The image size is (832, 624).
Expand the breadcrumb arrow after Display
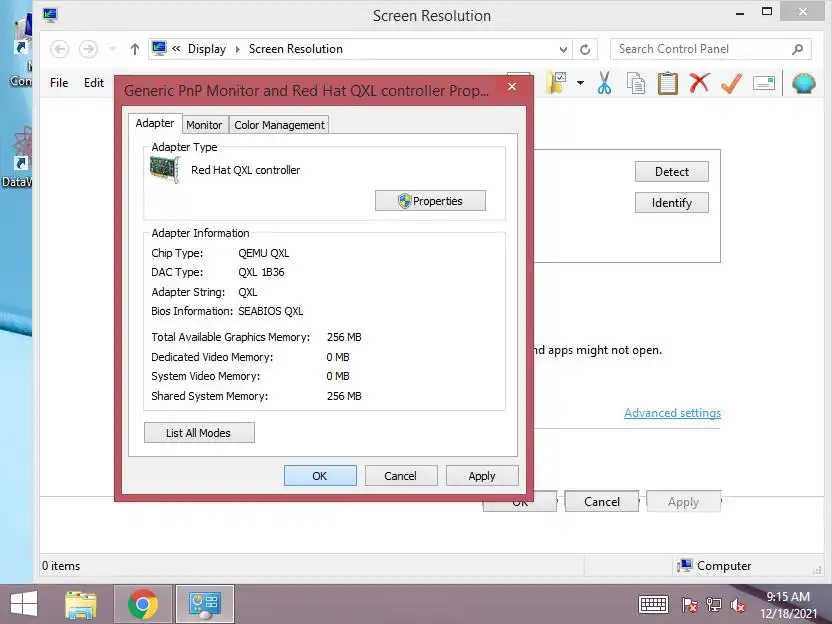click(238, 49)
